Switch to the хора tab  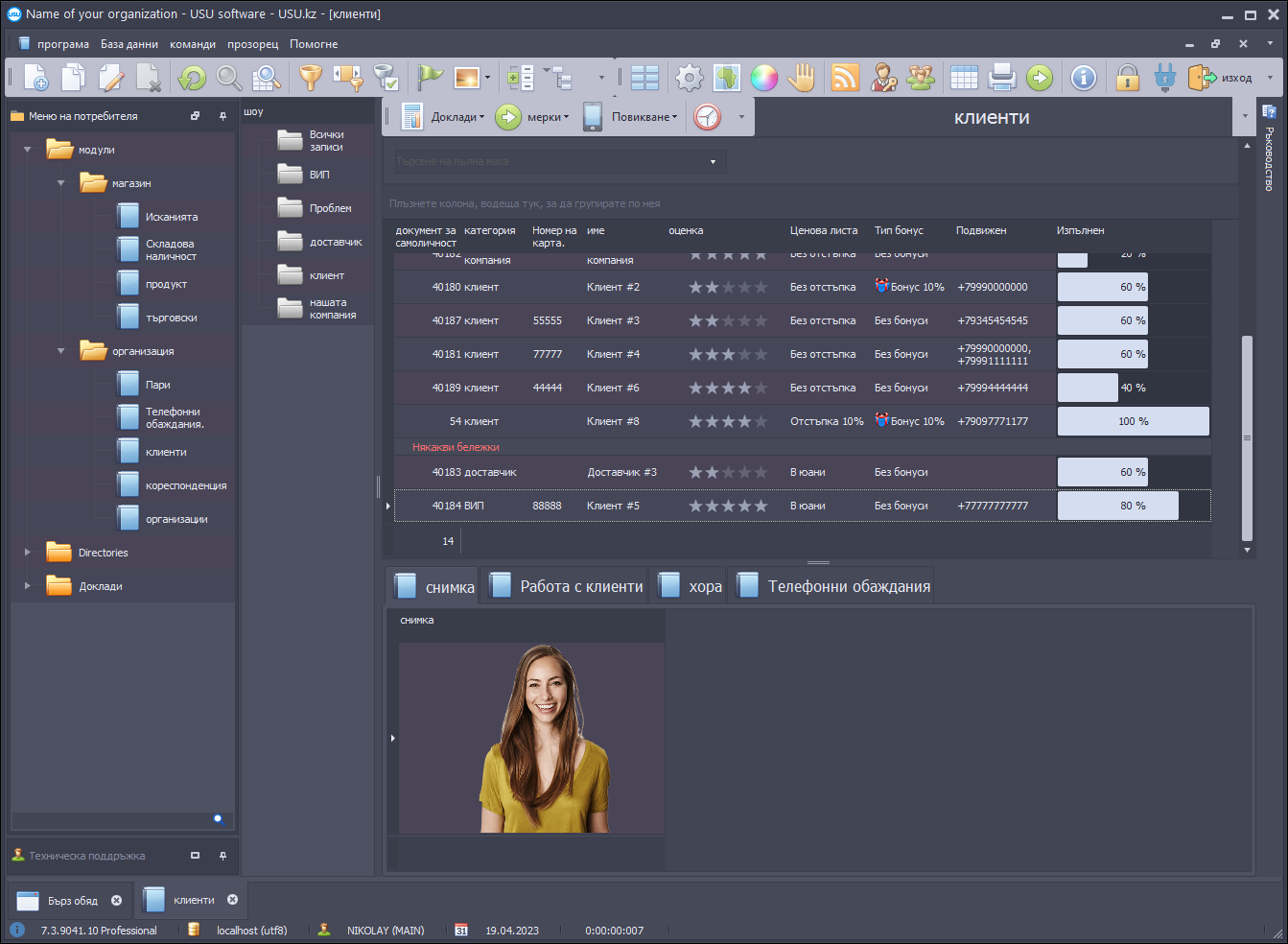point(690,586)
